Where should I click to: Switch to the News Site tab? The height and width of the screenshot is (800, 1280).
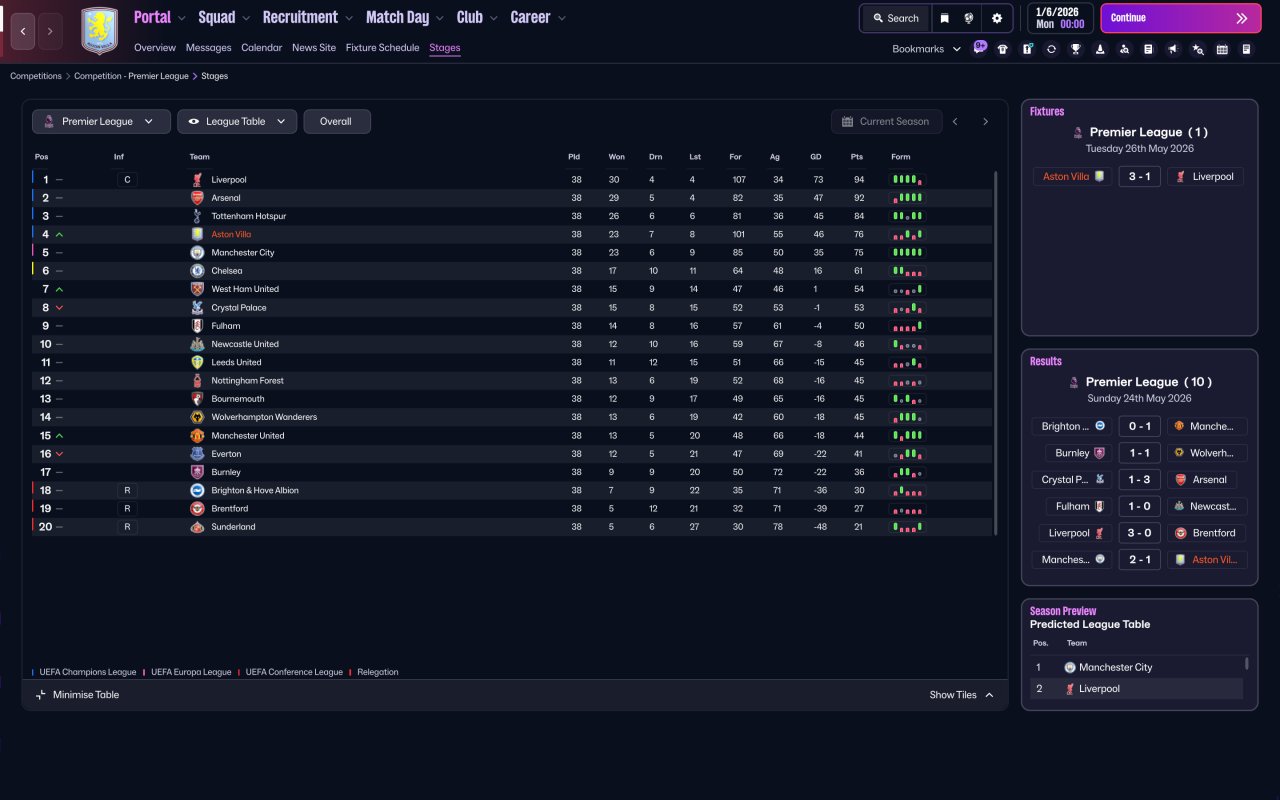[x=314, y=48]
